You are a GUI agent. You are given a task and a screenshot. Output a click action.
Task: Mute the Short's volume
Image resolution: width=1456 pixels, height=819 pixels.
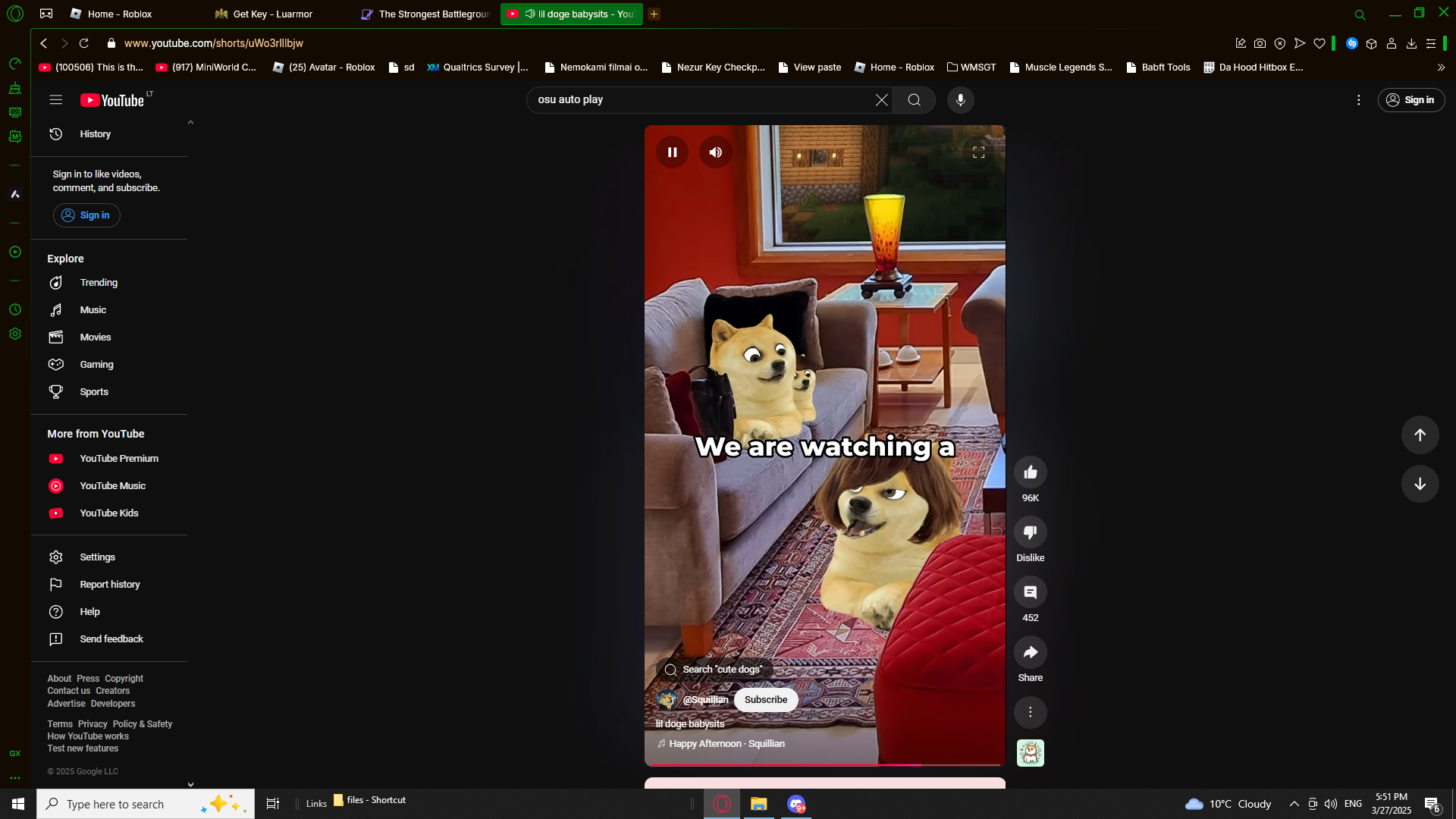(715, 152)
